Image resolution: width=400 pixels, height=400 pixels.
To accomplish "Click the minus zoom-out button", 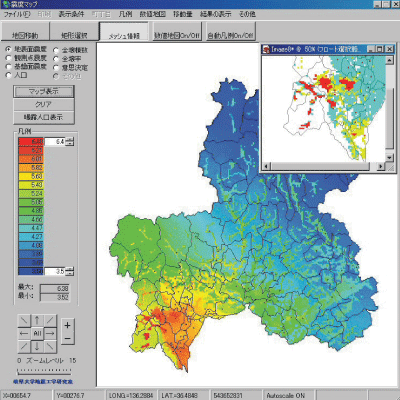I will pyautogui.click(x=68, y=338).
